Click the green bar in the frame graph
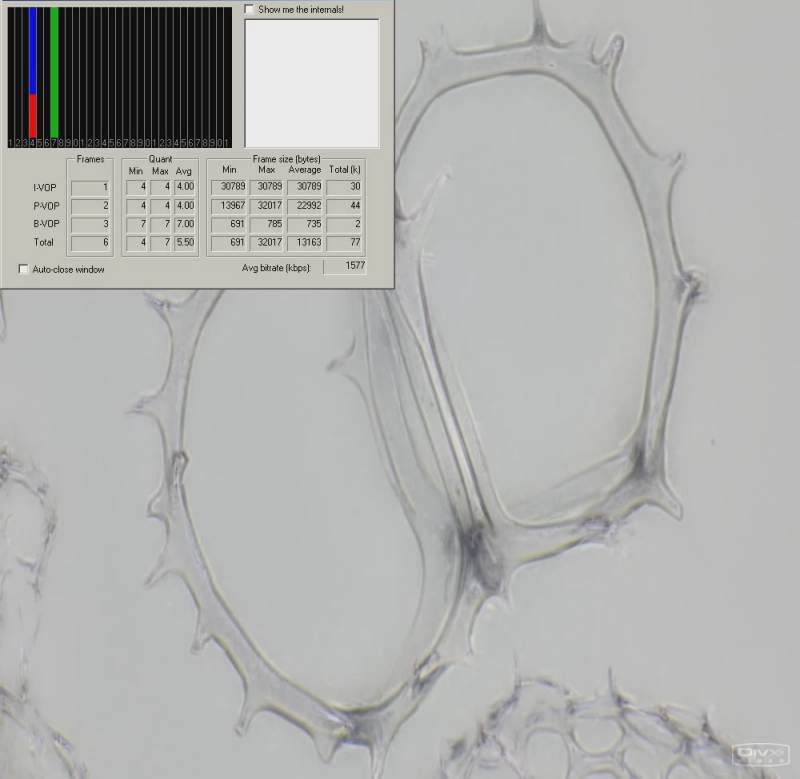800x779 pixels. [x=54, y=72]
